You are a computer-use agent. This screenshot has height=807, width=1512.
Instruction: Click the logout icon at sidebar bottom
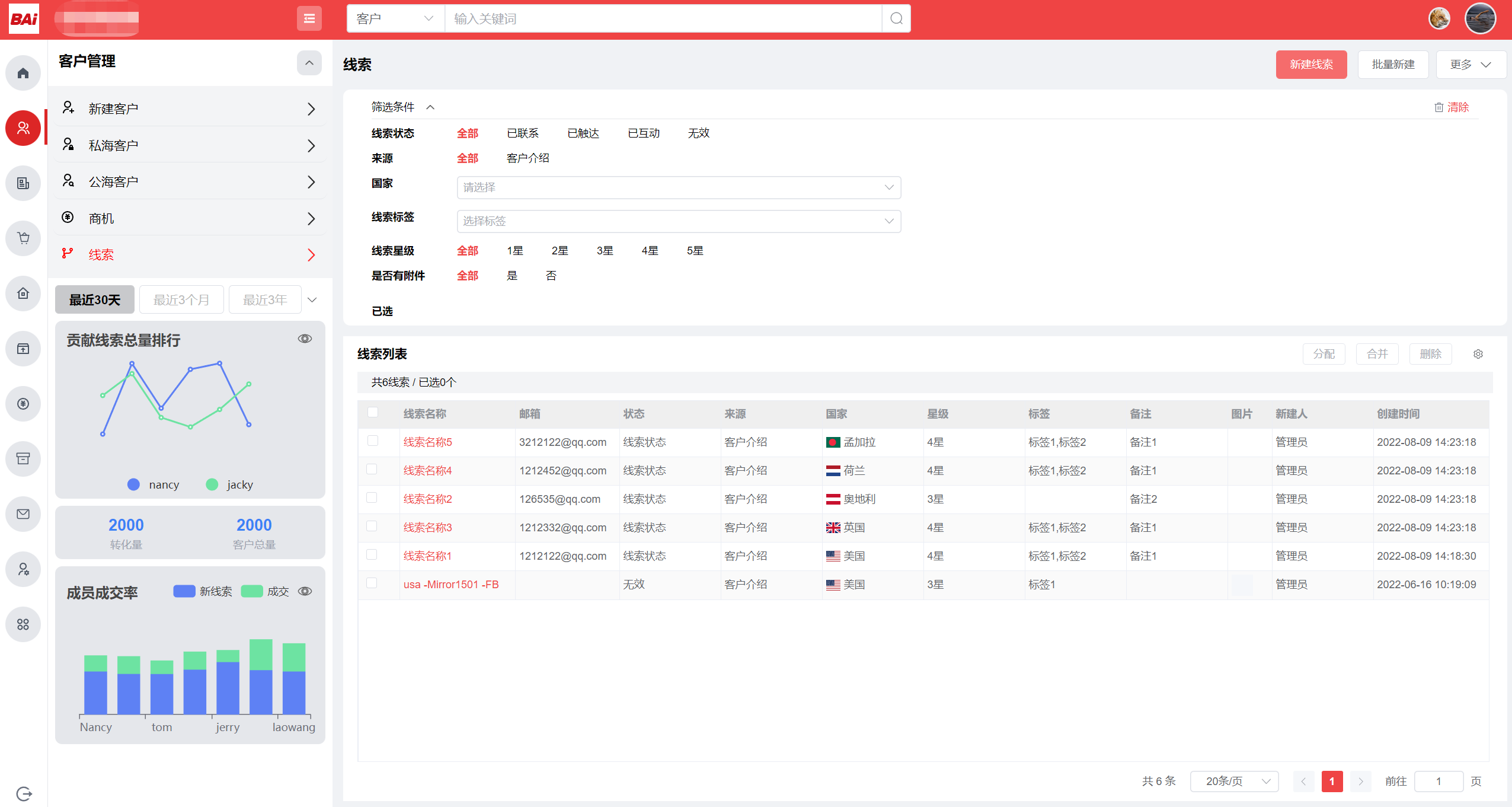tap(24, 793)
